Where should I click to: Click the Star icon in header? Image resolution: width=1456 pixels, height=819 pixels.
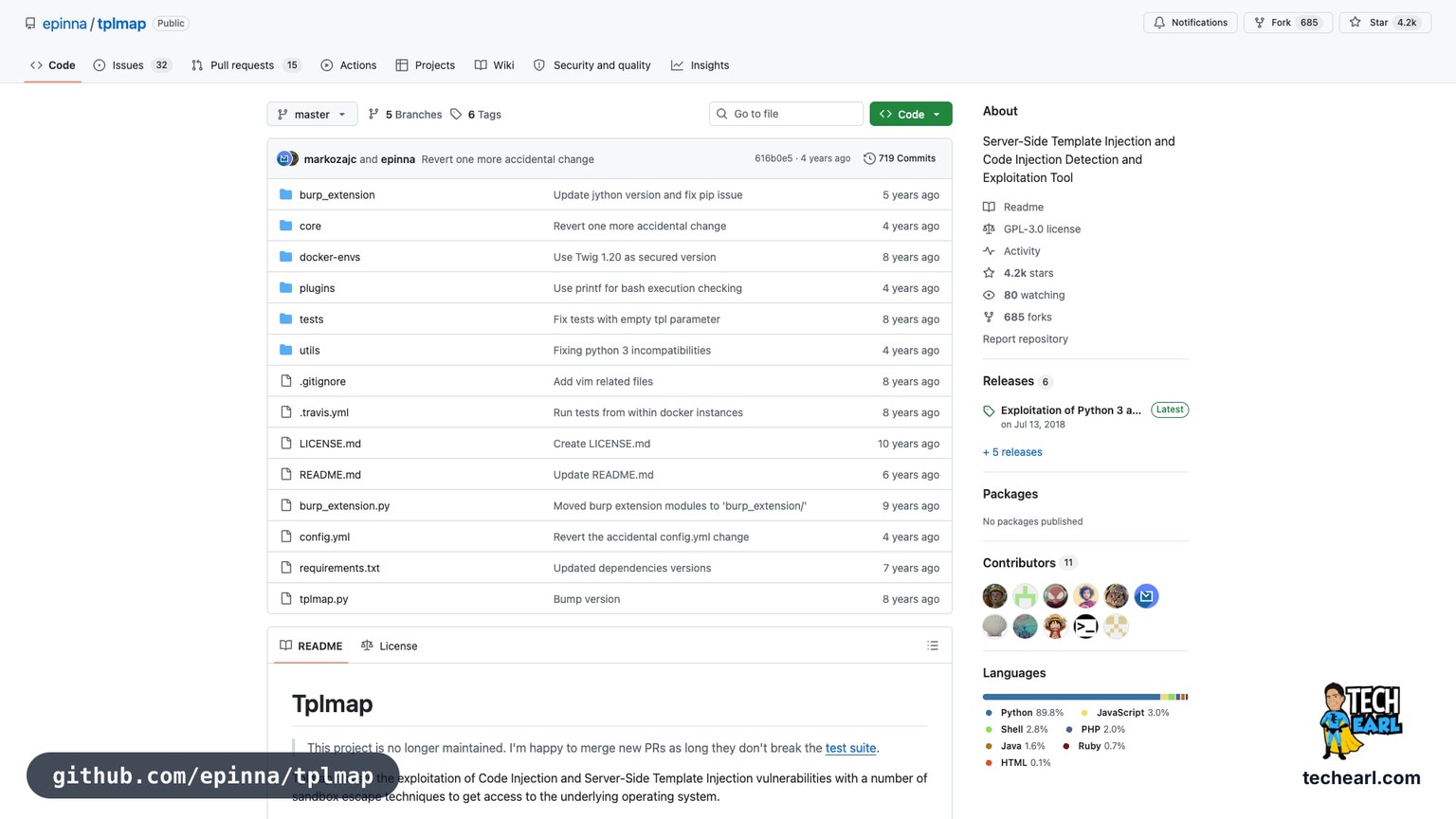(x=1356, y=23)
